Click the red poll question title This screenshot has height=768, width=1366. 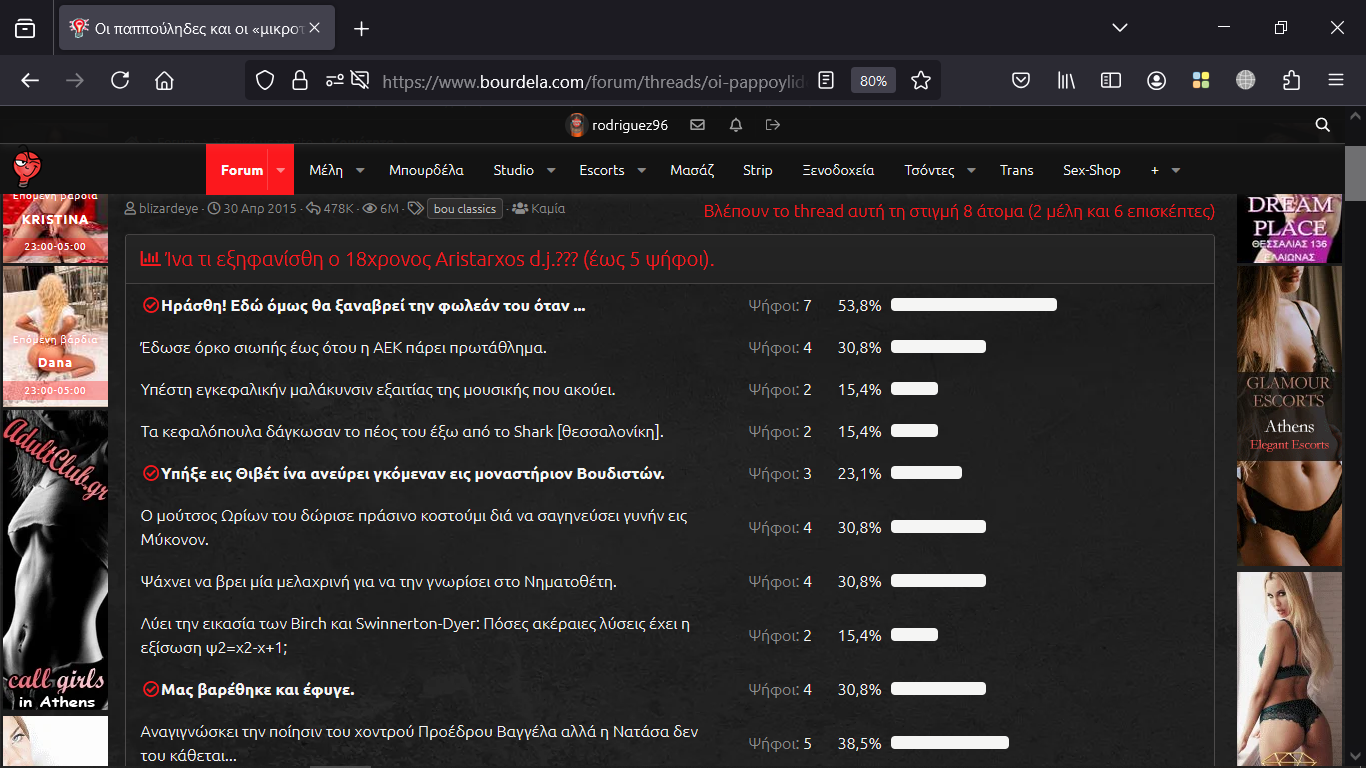[439, 259]
